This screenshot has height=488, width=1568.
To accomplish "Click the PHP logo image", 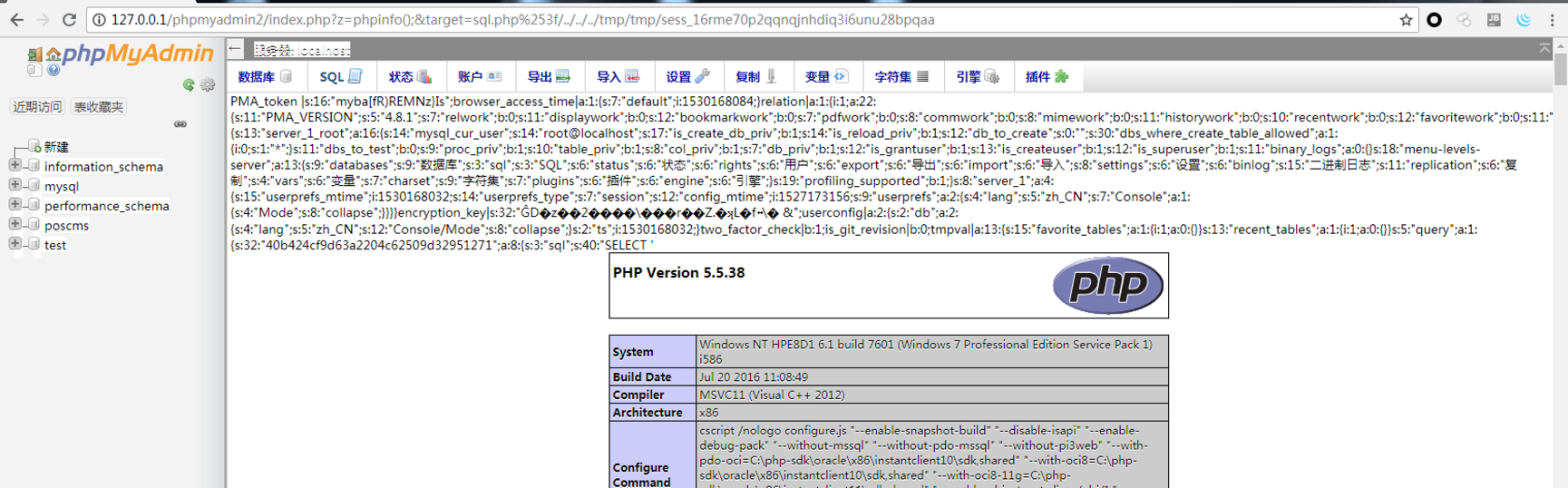I will 1107,285.
